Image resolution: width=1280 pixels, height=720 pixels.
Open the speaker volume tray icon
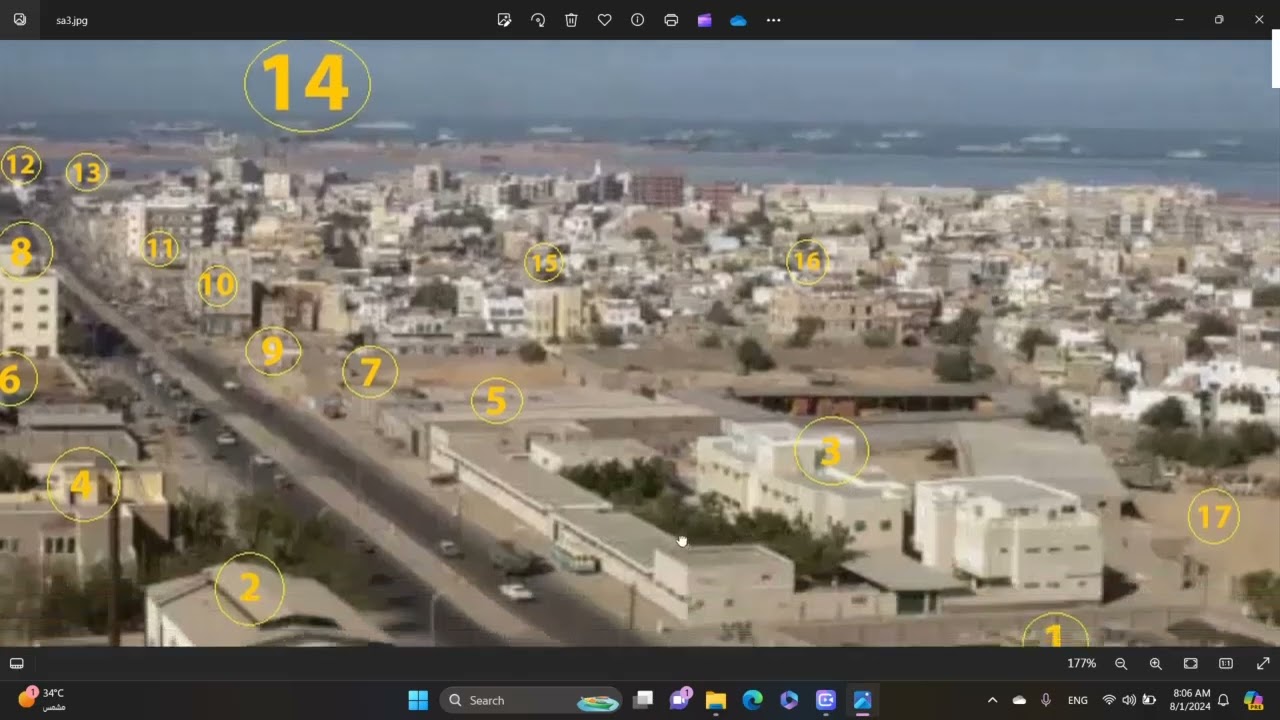pyautogui.click(x=1129, y=700)
